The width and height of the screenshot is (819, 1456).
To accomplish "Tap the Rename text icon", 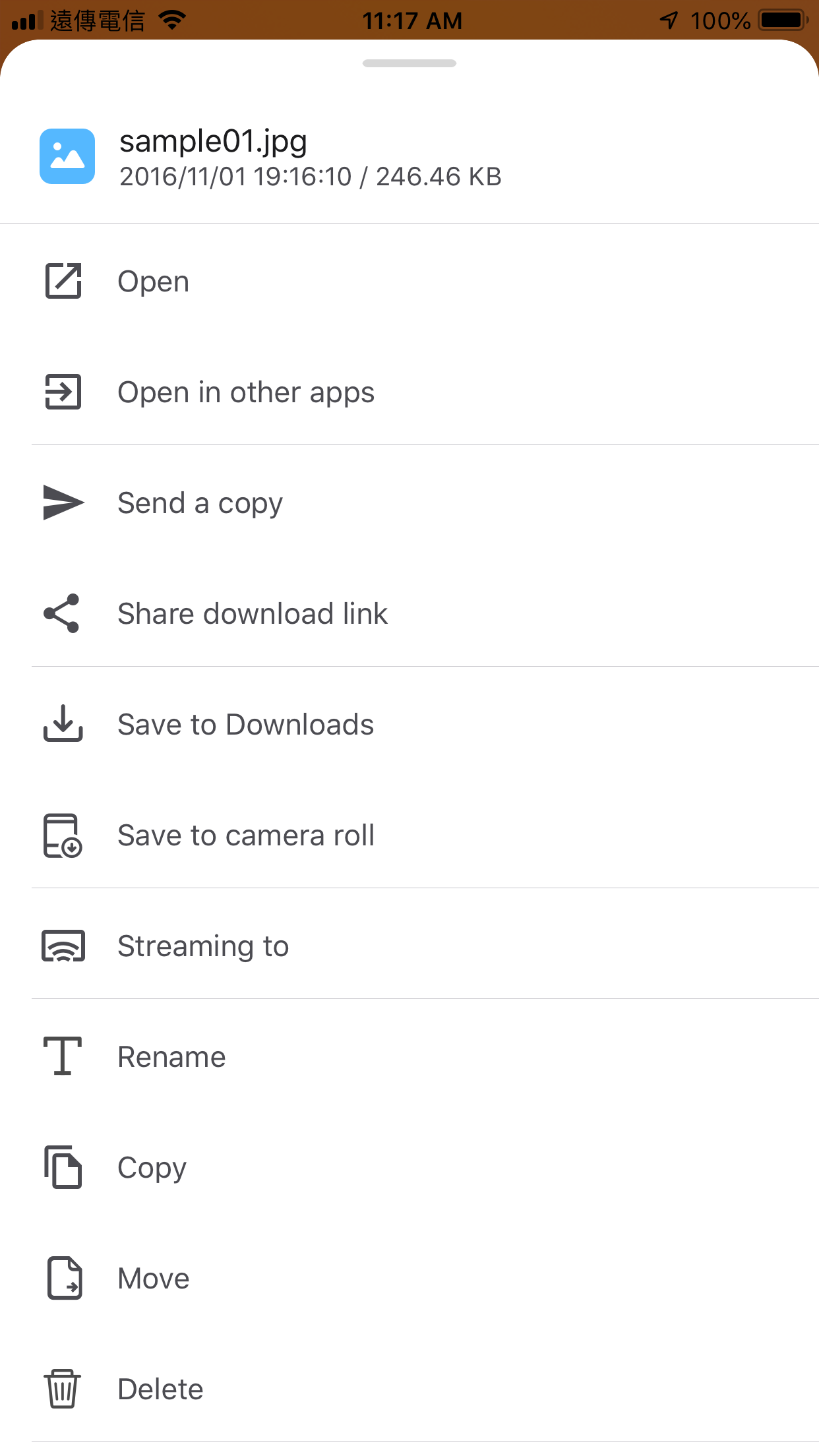I will (63, 1056).
